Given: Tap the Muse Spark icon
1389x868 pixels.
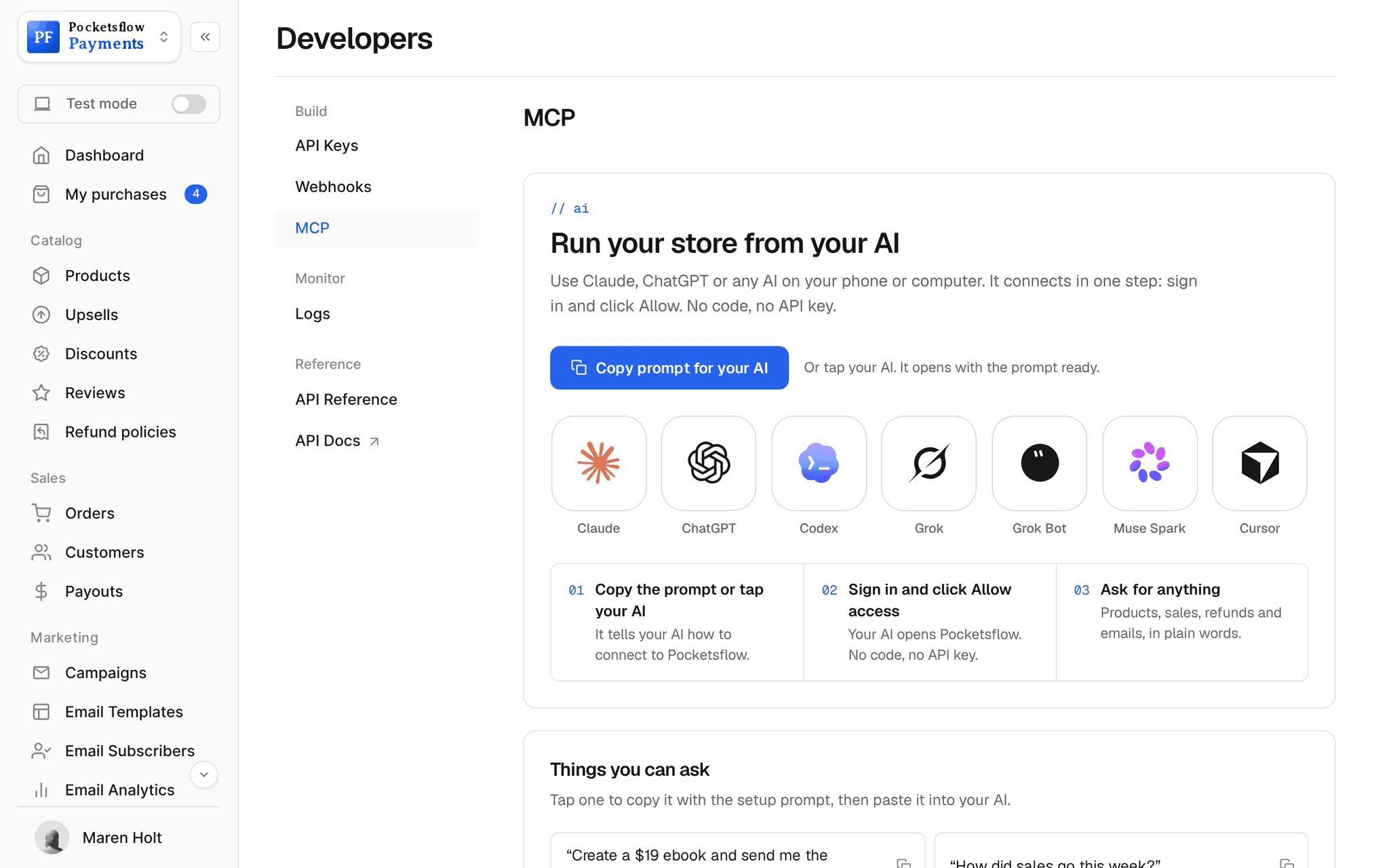Looking at the screenshot, I should (1150, 463).
